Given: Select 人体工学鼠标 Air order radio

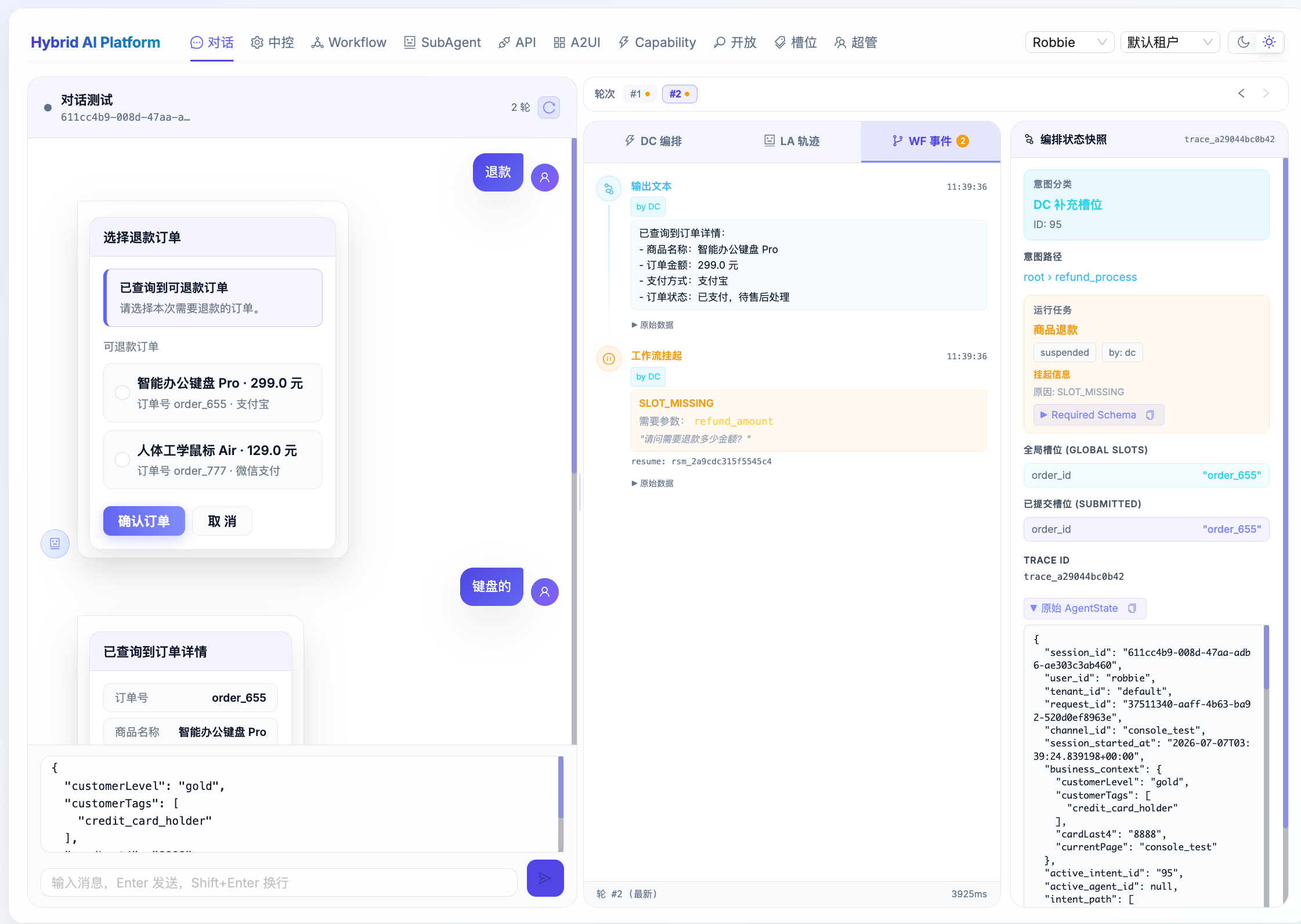Looking at the screenshot, I should click(122, 460).
